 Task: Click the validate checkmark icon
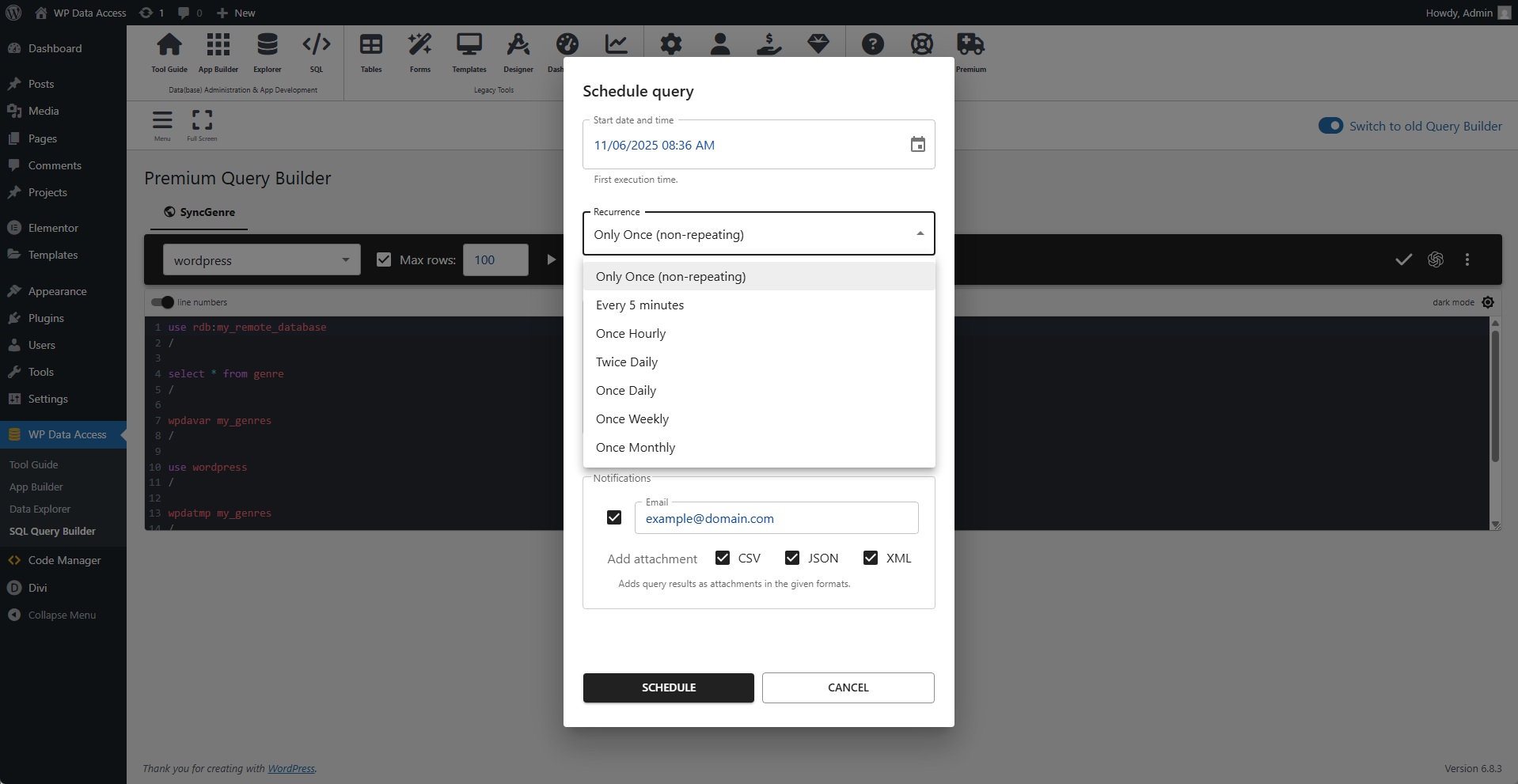(x=1403, y=259)
